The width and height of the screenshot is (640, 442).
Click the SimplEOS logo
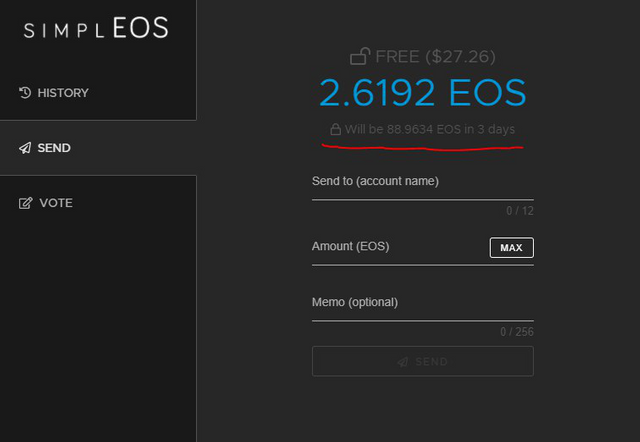(96, 28)
